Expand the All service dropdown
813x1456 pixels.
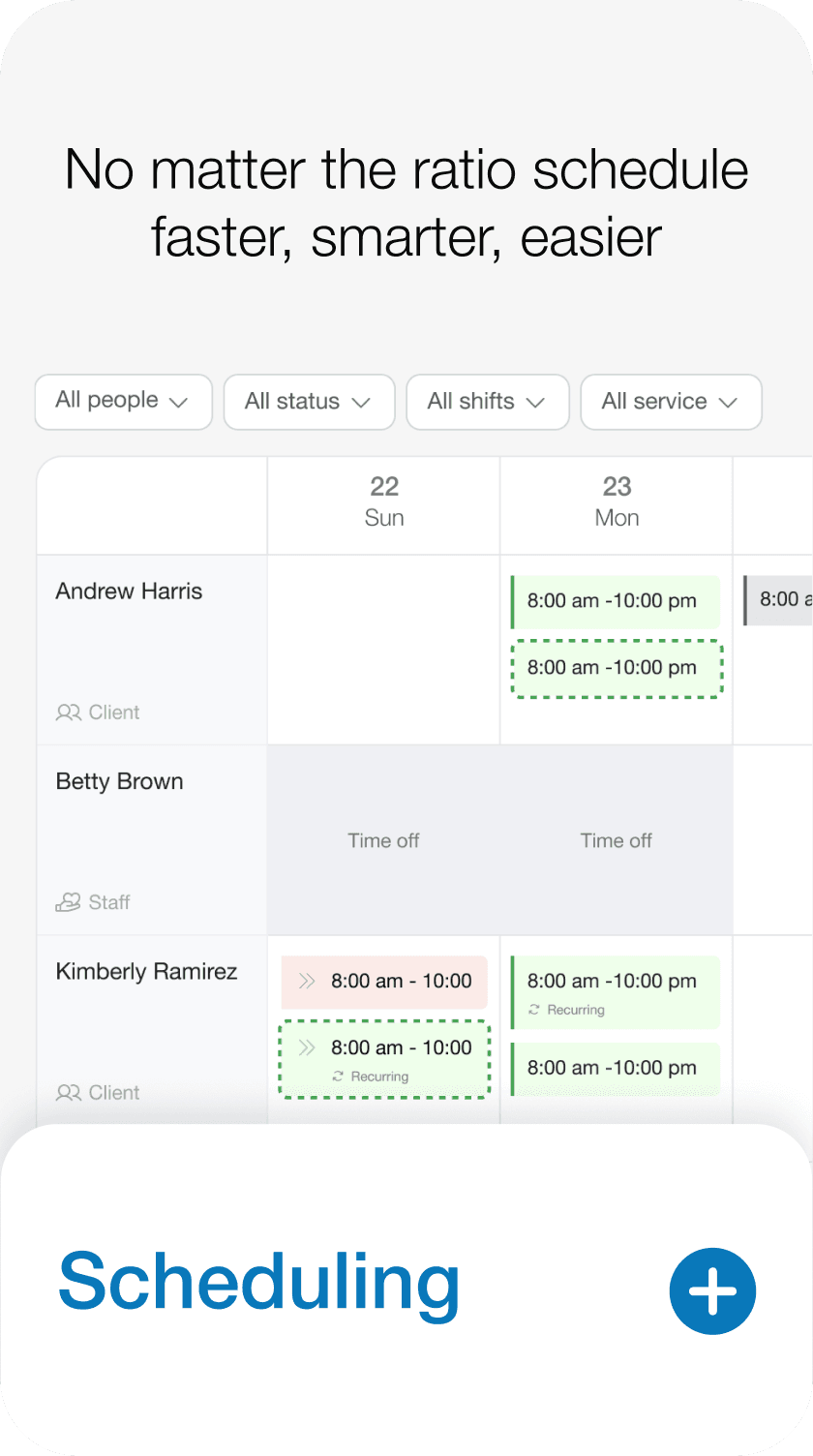click(x=670, y=402)
